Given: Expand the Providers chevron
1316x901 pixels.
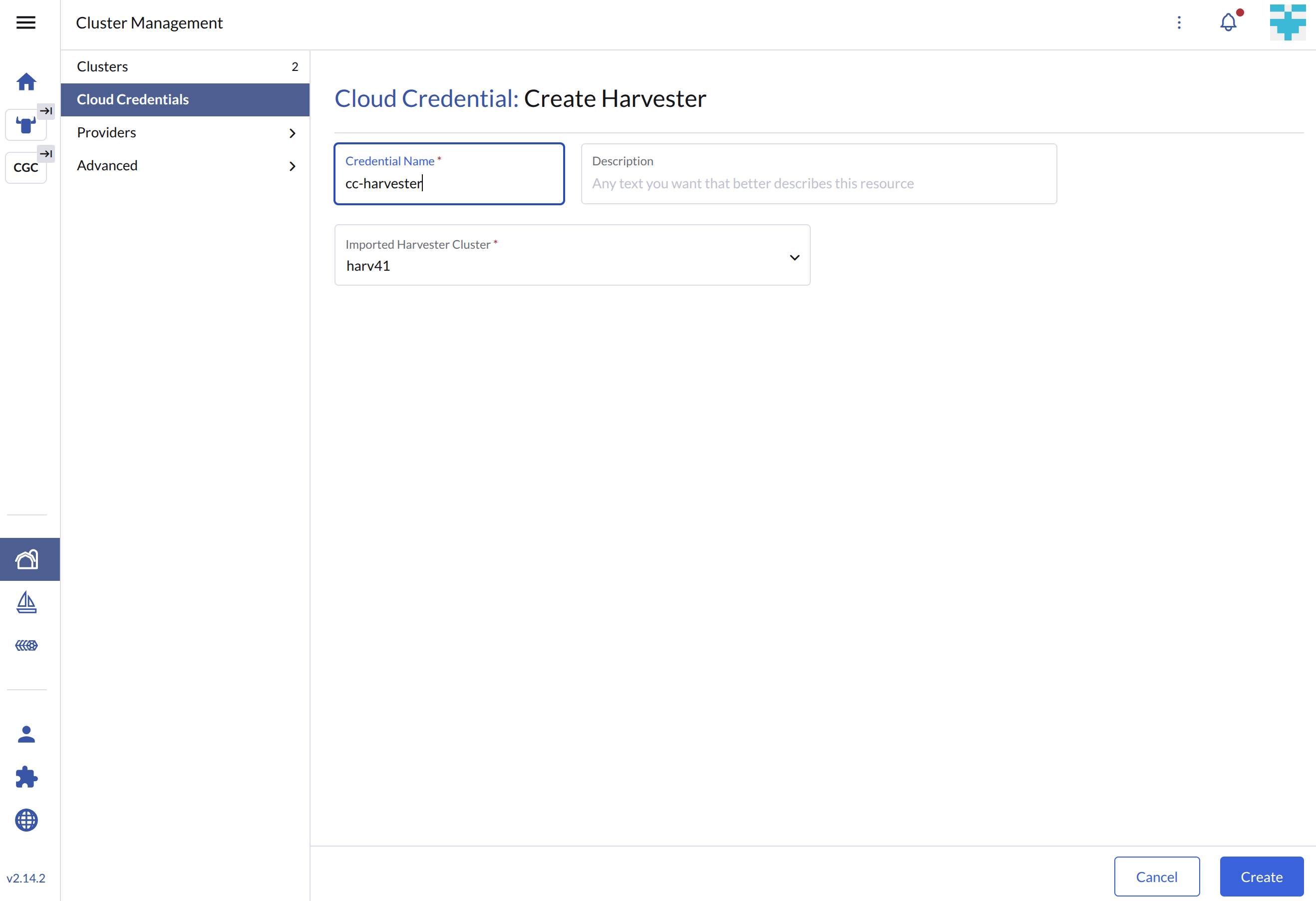Looking at the screenshot, I should pyautogui.click(x=292, y=133).
